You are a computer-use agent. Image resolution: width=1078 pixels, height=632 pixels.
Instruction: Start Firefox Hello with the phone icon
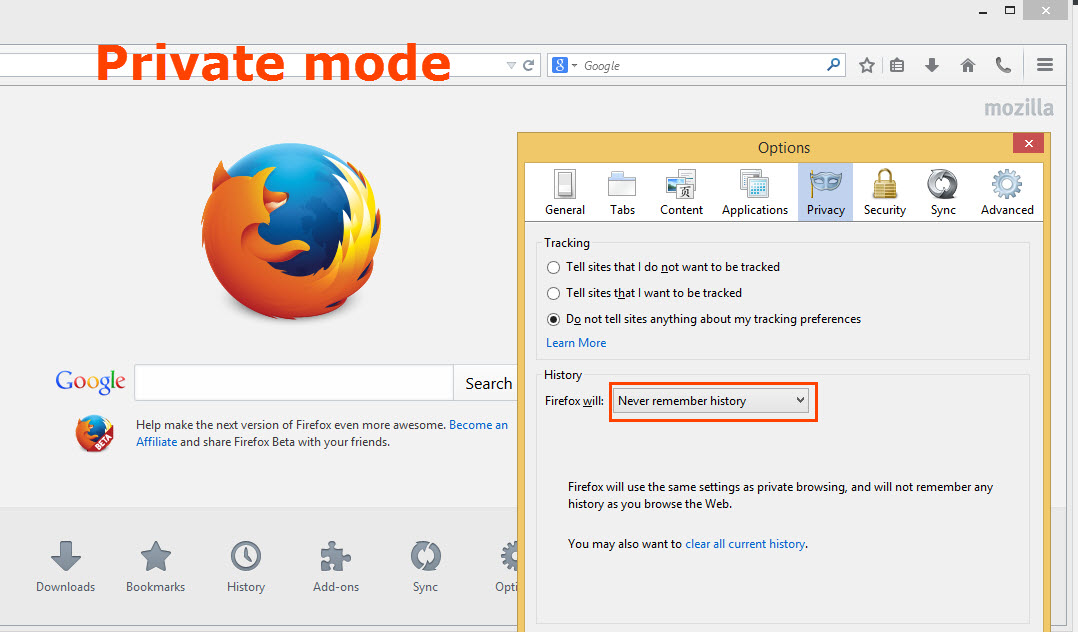click(1003, 64)
